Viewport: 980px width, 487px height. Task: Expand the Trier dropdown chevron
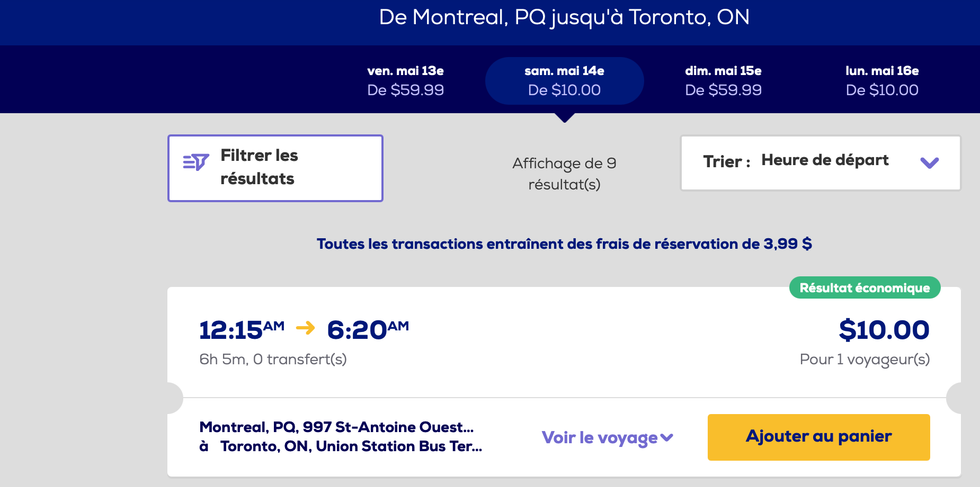pos(929,162)
